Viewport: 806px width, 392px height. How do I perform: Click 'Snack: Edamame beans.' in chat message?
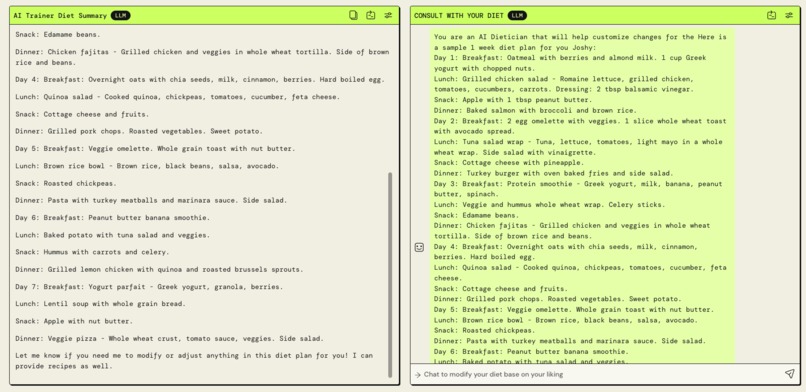tap(477, 216)
